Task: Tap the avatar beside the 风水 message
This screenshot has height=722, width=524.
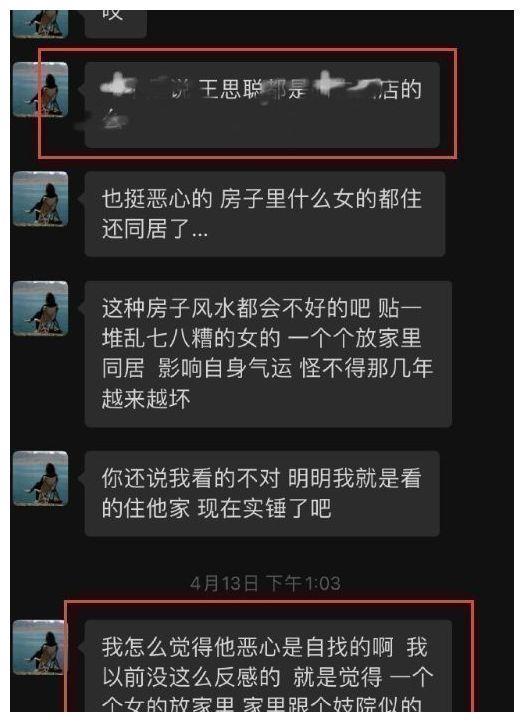Action: [x=41, y=308]
